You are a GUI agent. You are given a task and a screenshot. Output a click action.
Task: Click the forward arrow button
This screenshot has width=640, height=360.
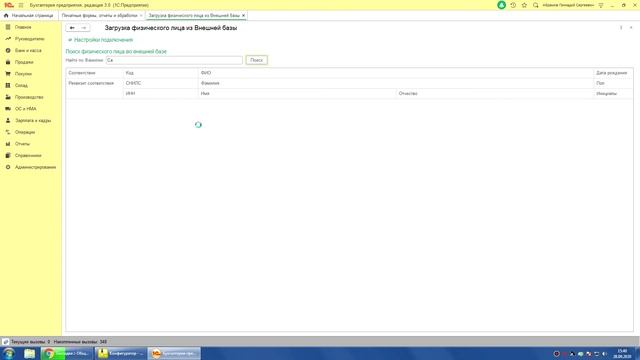click(84, 28)
